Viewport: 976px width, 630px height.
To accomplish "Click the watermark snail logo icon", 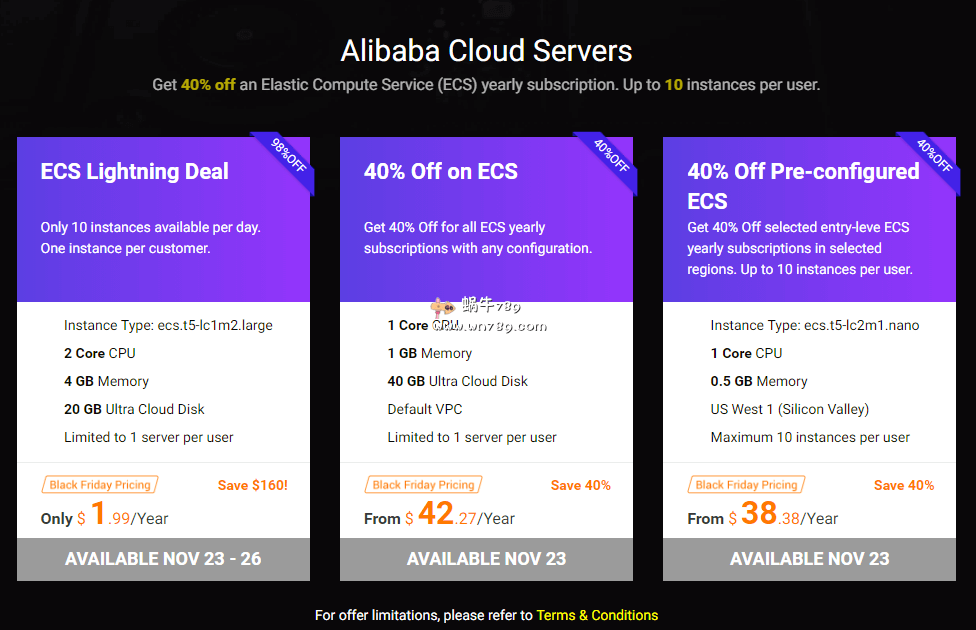I will 441,308.
